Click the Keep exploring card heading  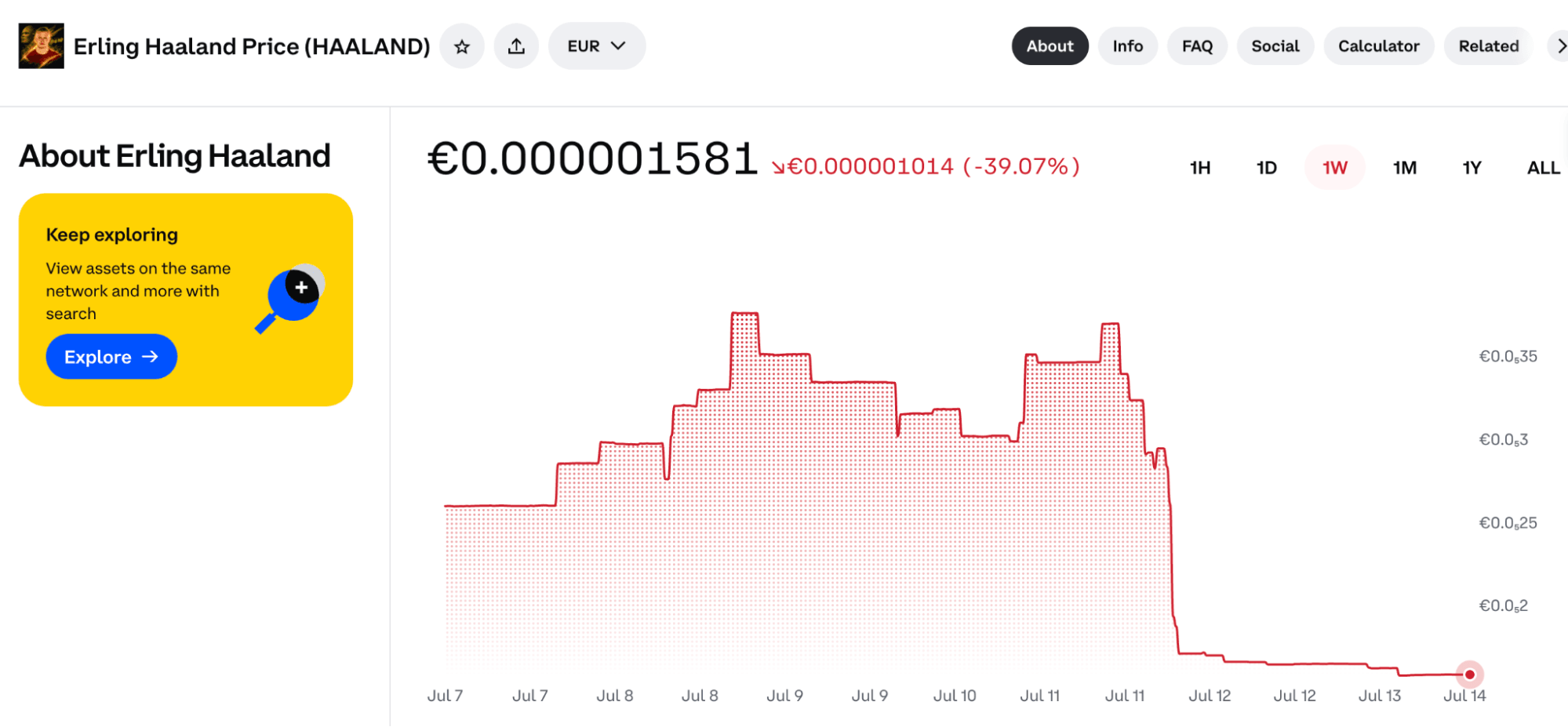click(112, 235)
